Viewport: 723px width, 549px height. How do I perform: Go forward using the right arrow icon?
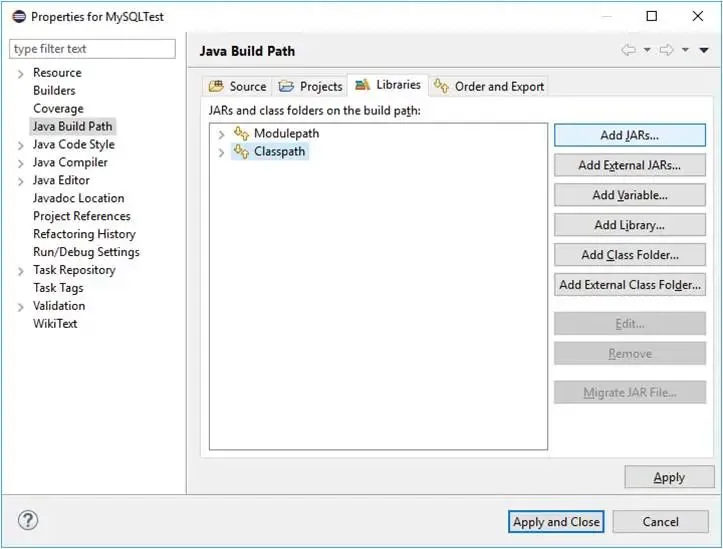tap(666, 50)
